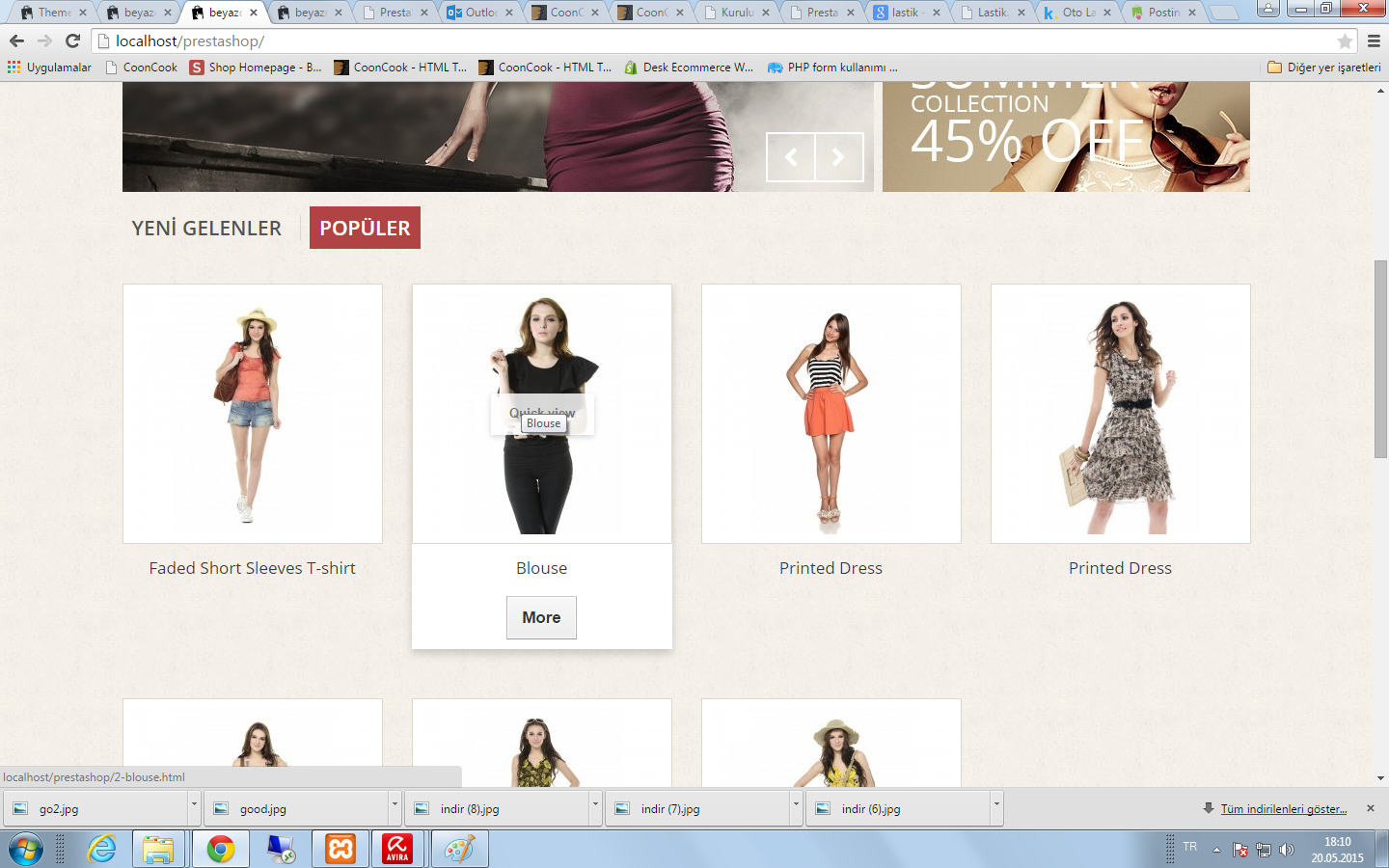Select the POPÜLER tab
The height and width of the screenshot is (868, 1389).
[x=365, y=228]
